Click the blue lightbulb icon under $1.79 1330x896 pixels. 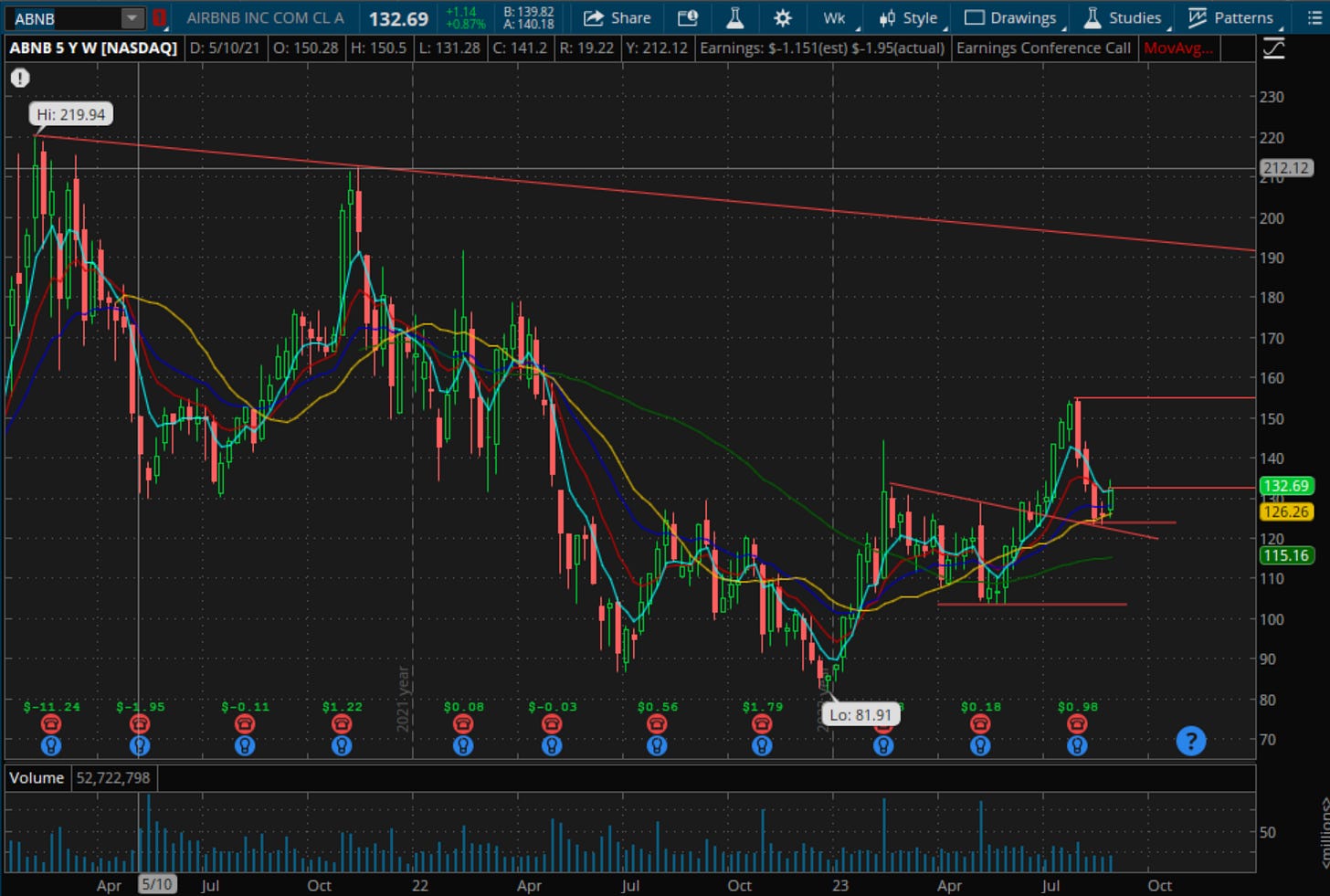pos(762,746)
